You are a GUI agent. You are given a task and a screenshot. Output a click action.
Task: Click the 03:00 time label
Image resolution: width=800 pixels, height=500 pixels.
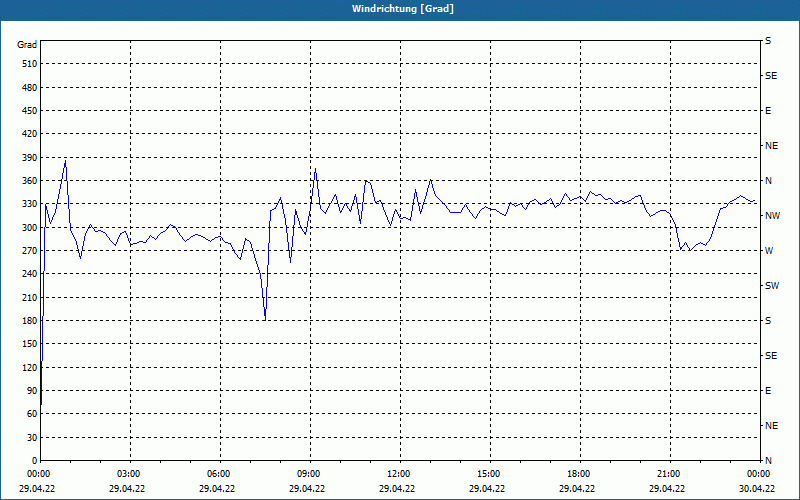(x=130, y=474)
